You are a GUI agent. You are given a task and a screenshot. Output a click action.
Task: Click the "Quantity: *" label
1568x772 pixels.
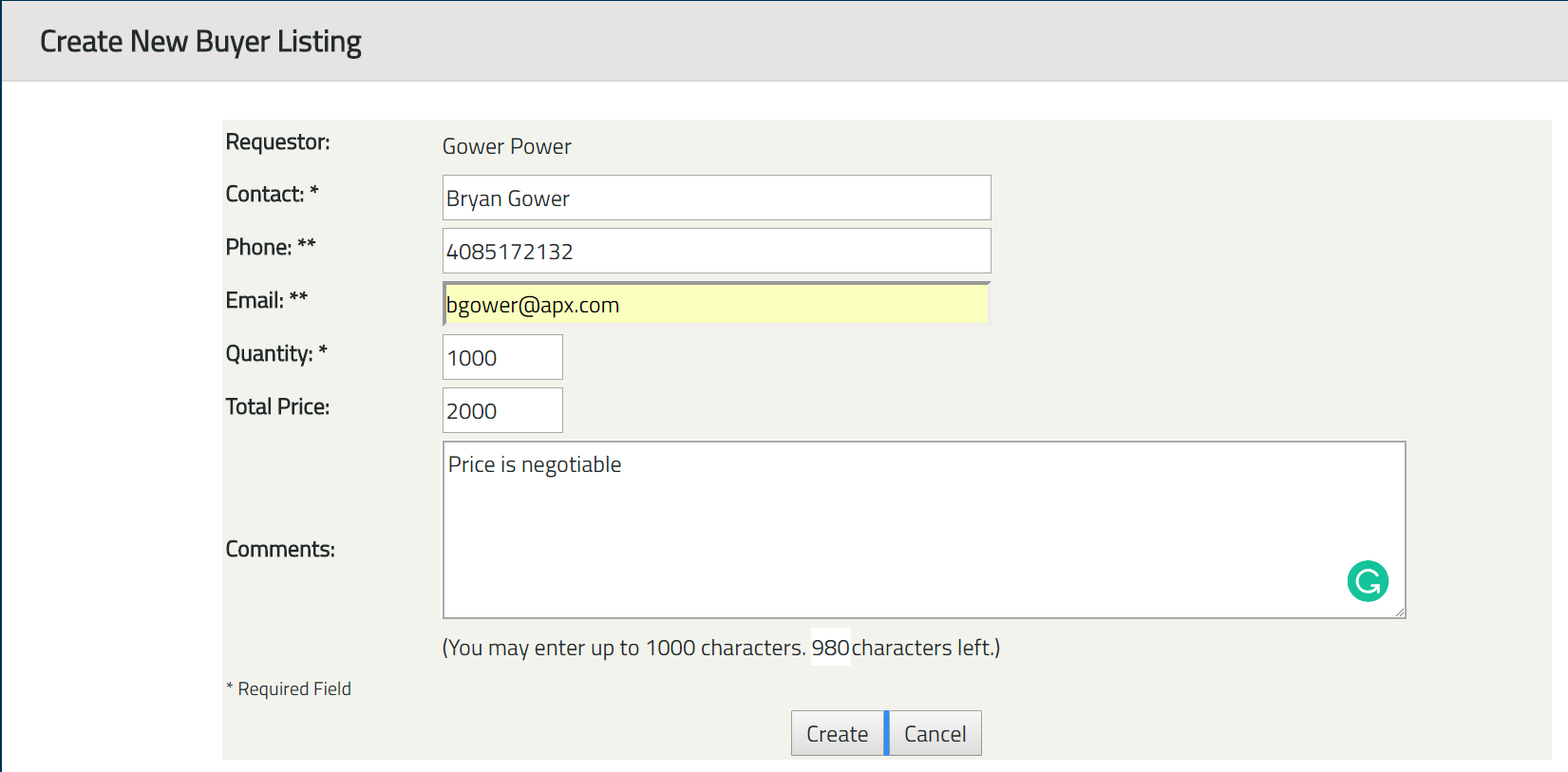276,353
